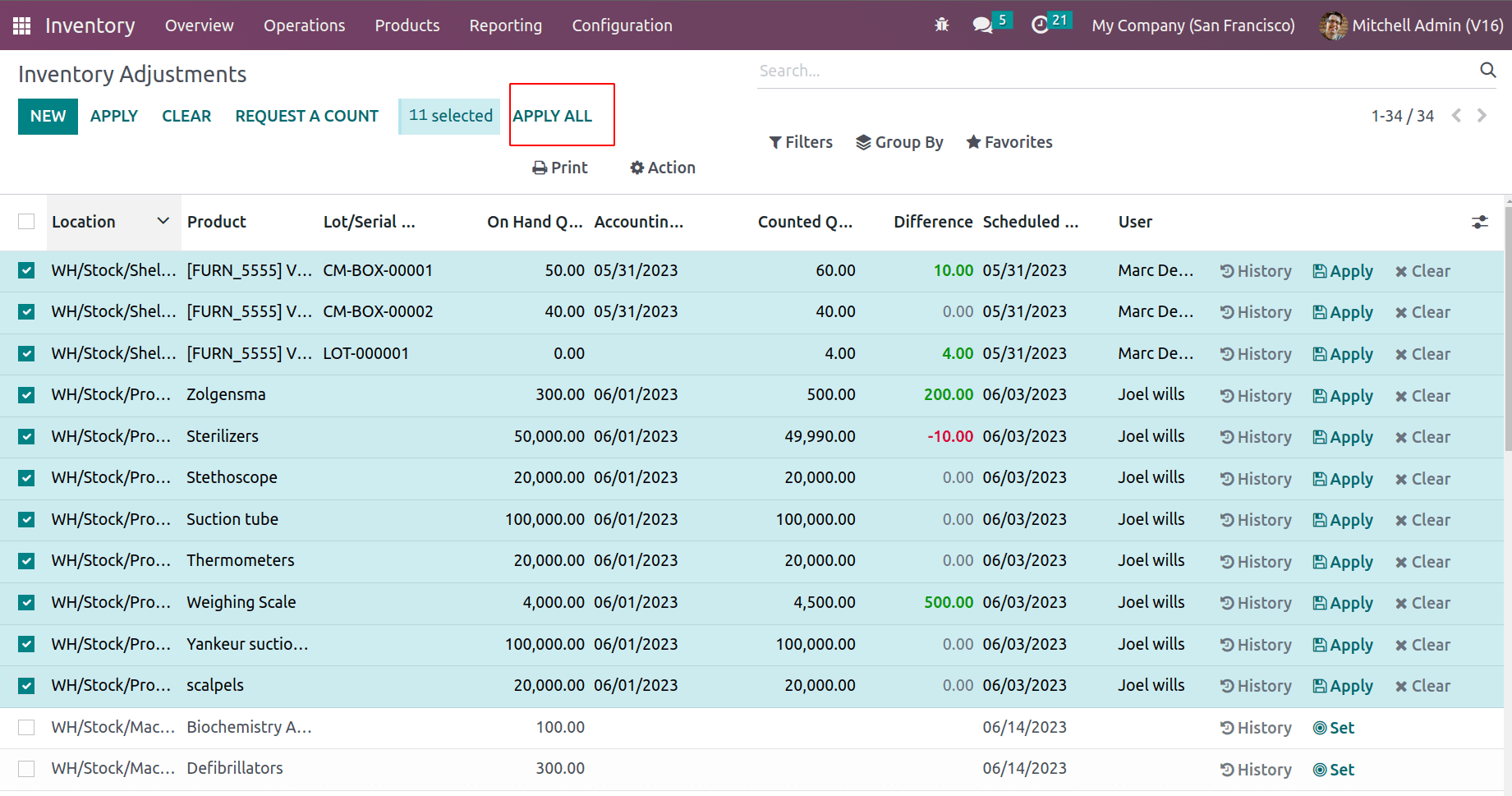The width and height of the screenshot is (1512, 796).
Task: Open the Action gear menu
Action: pyautogui.click(x=662, y=168)
